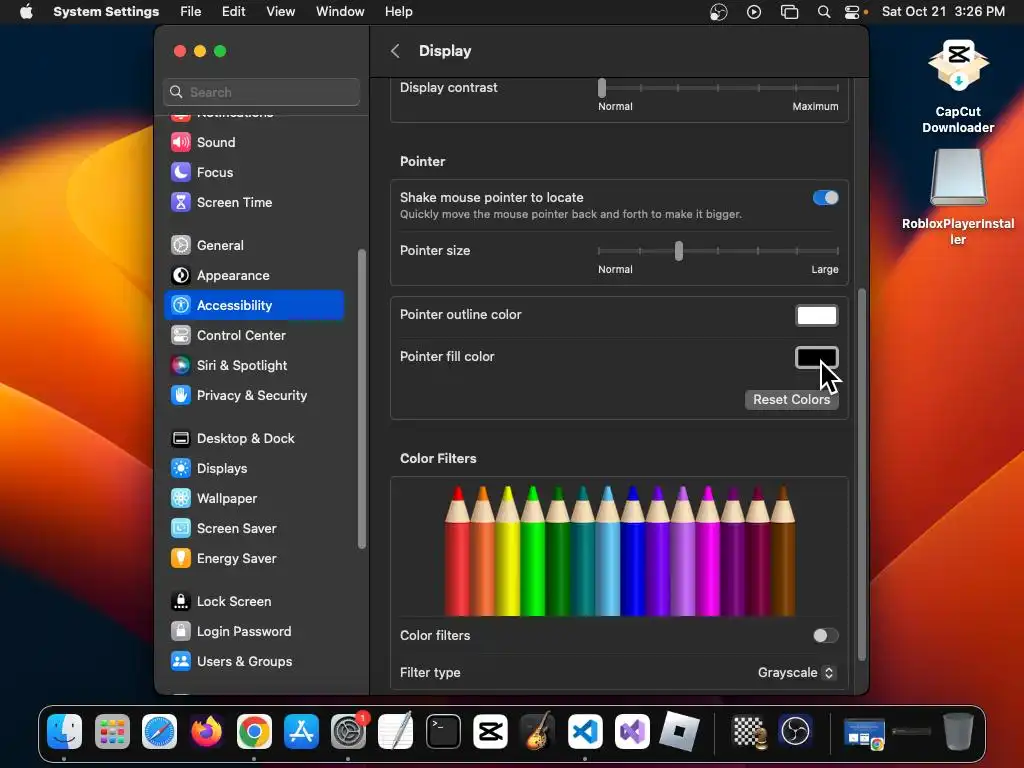Open Visual Studio from the Dock
The width and height of the screenshot is (1024, 768).
[x=632, y=731]
